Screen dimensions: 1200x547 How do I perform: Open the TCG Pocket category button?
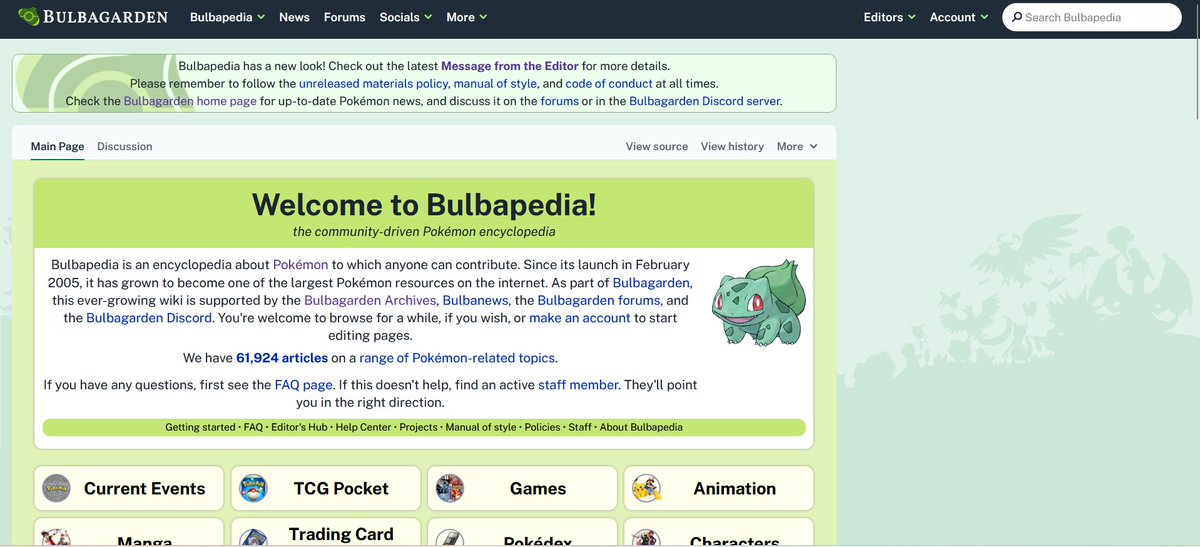coord(325,489)
